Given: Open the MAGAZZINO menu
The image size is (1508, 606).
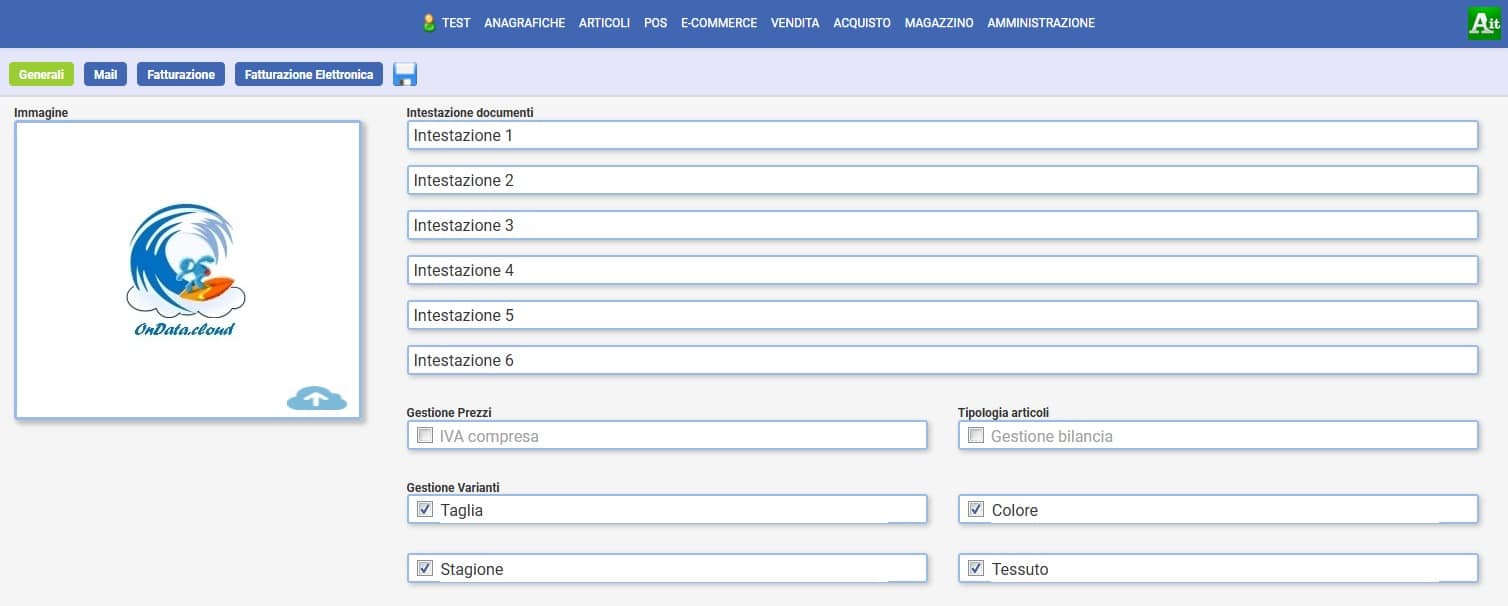Looking at the screenshot, I should coord(938,23).
